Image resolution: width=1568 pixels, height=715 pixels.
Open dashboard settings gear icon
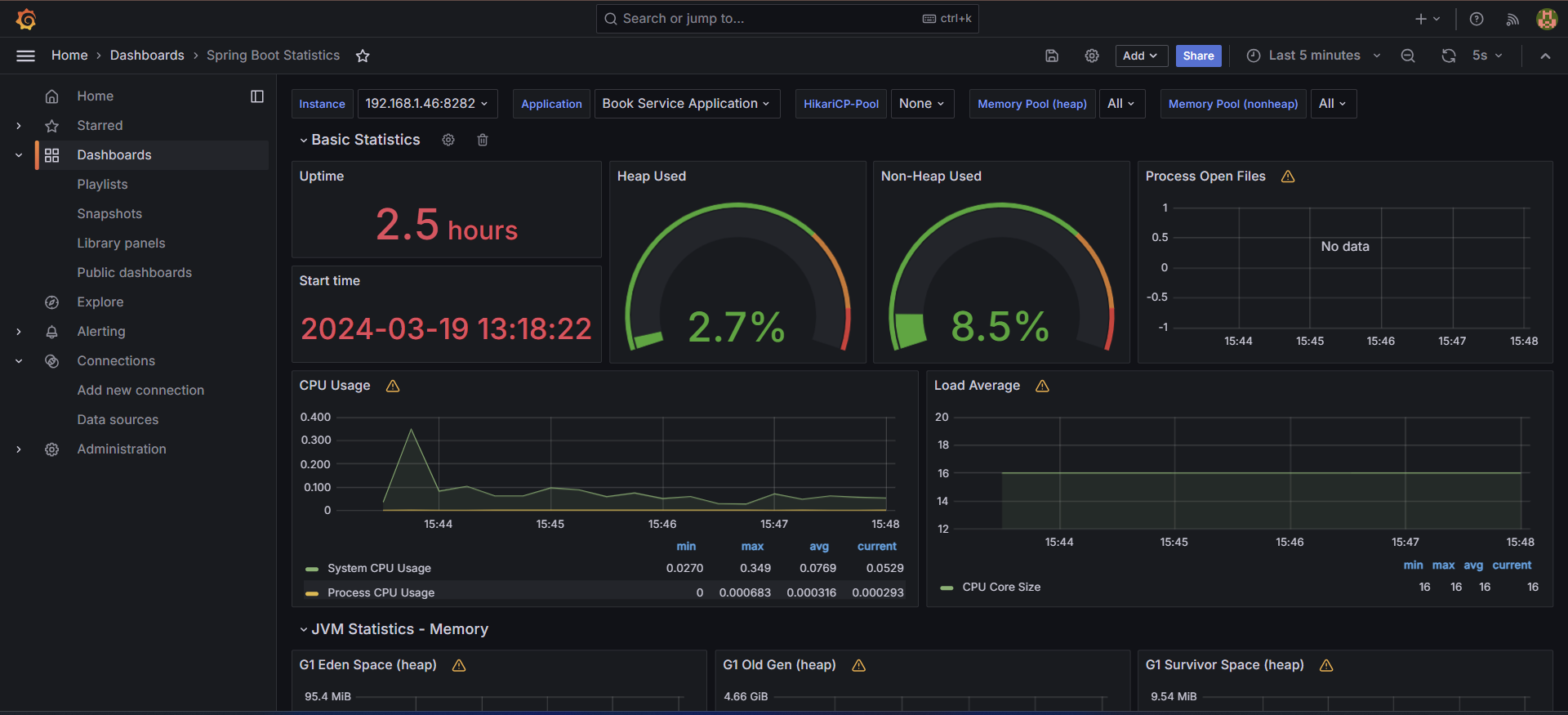(1092, 56)
